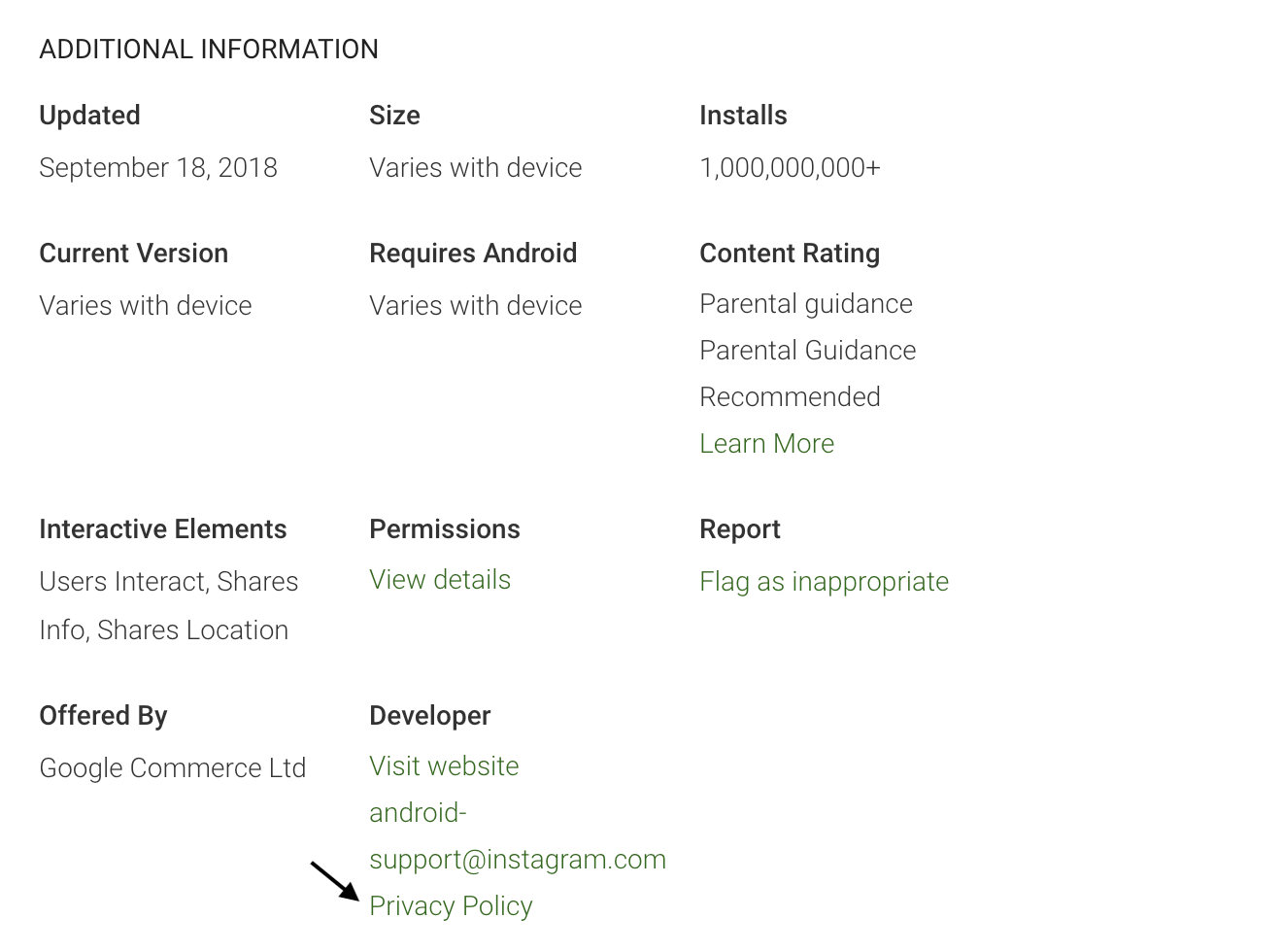Click Parental Guidance Recommended rating text
The width and height of the screenshot is (1282, 952).
click(x=807, y=373)
